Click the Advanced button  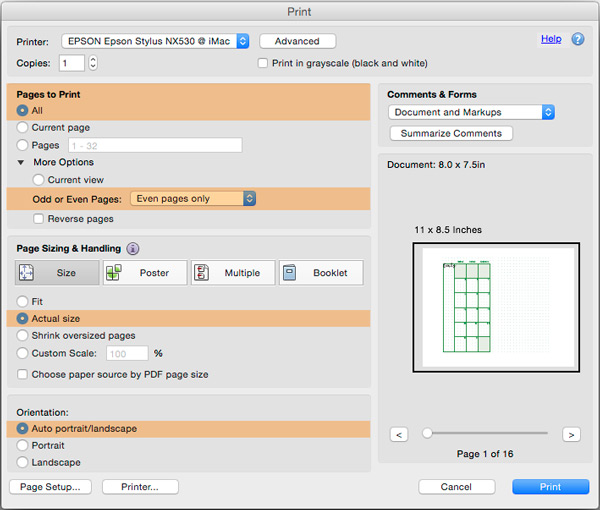[x=297, y=41]
